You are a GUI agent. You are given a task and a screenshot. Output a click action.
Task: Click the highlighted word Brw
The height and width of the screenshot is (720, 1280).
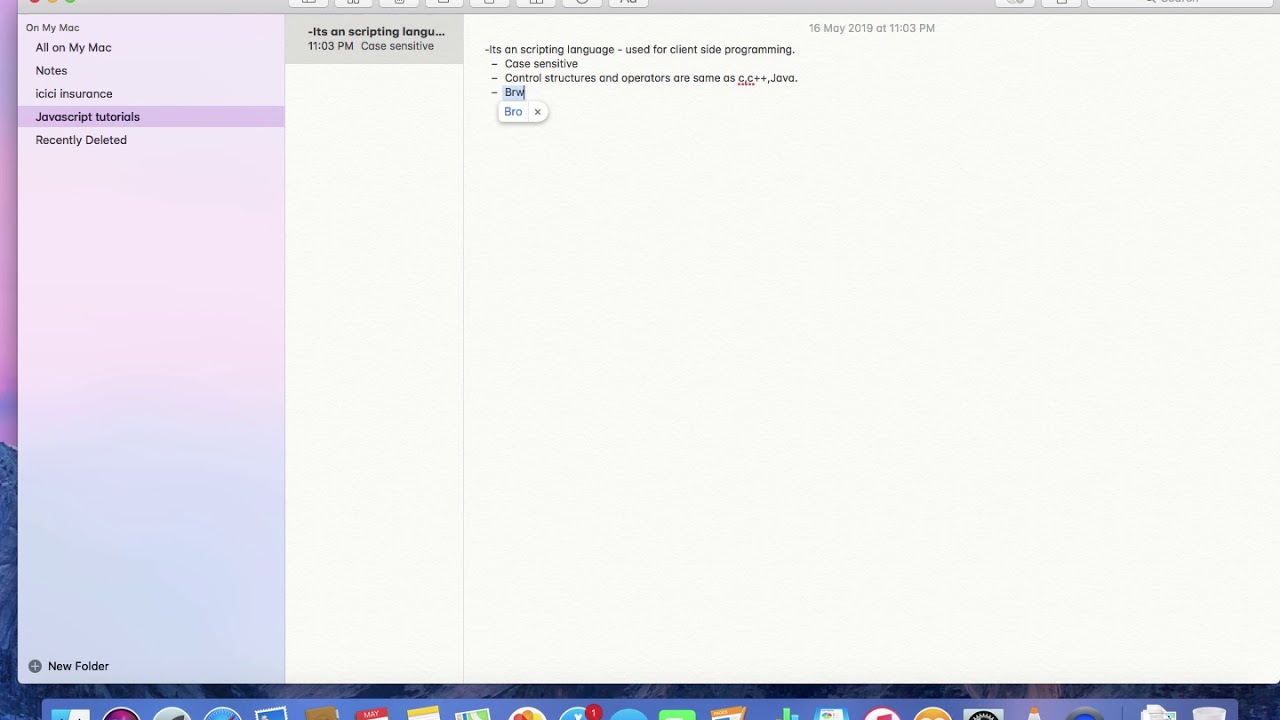pos(514,92)
